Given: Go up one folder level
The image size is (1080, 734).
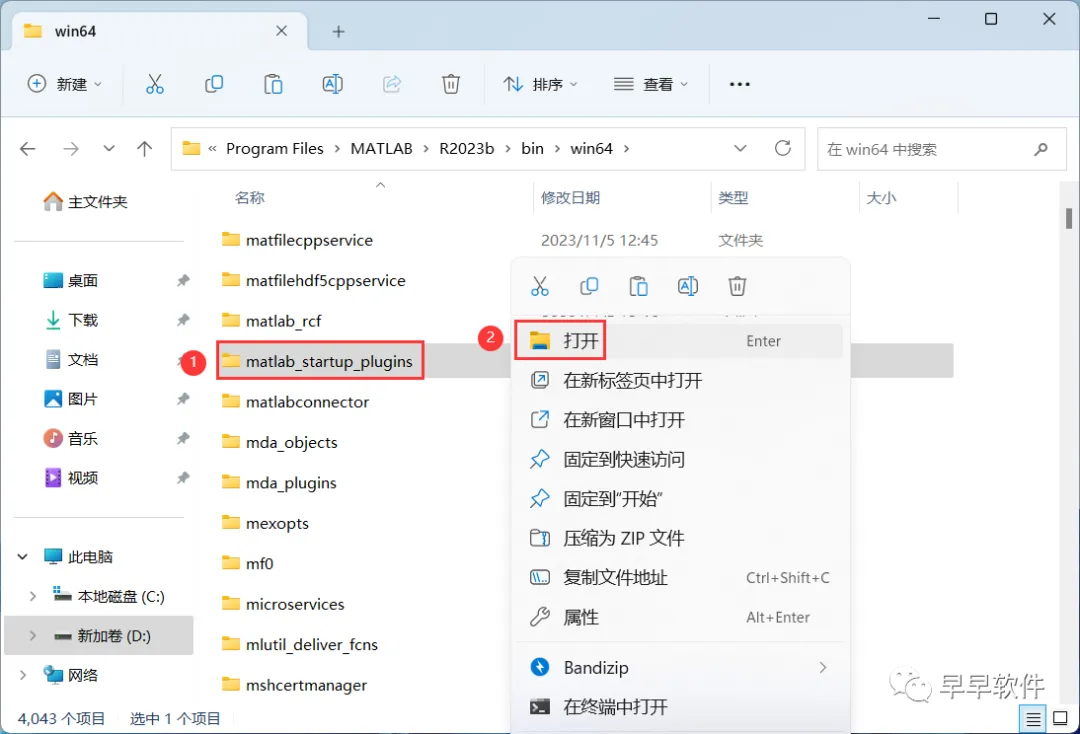Looking at the screenshot, I should 145,149.
